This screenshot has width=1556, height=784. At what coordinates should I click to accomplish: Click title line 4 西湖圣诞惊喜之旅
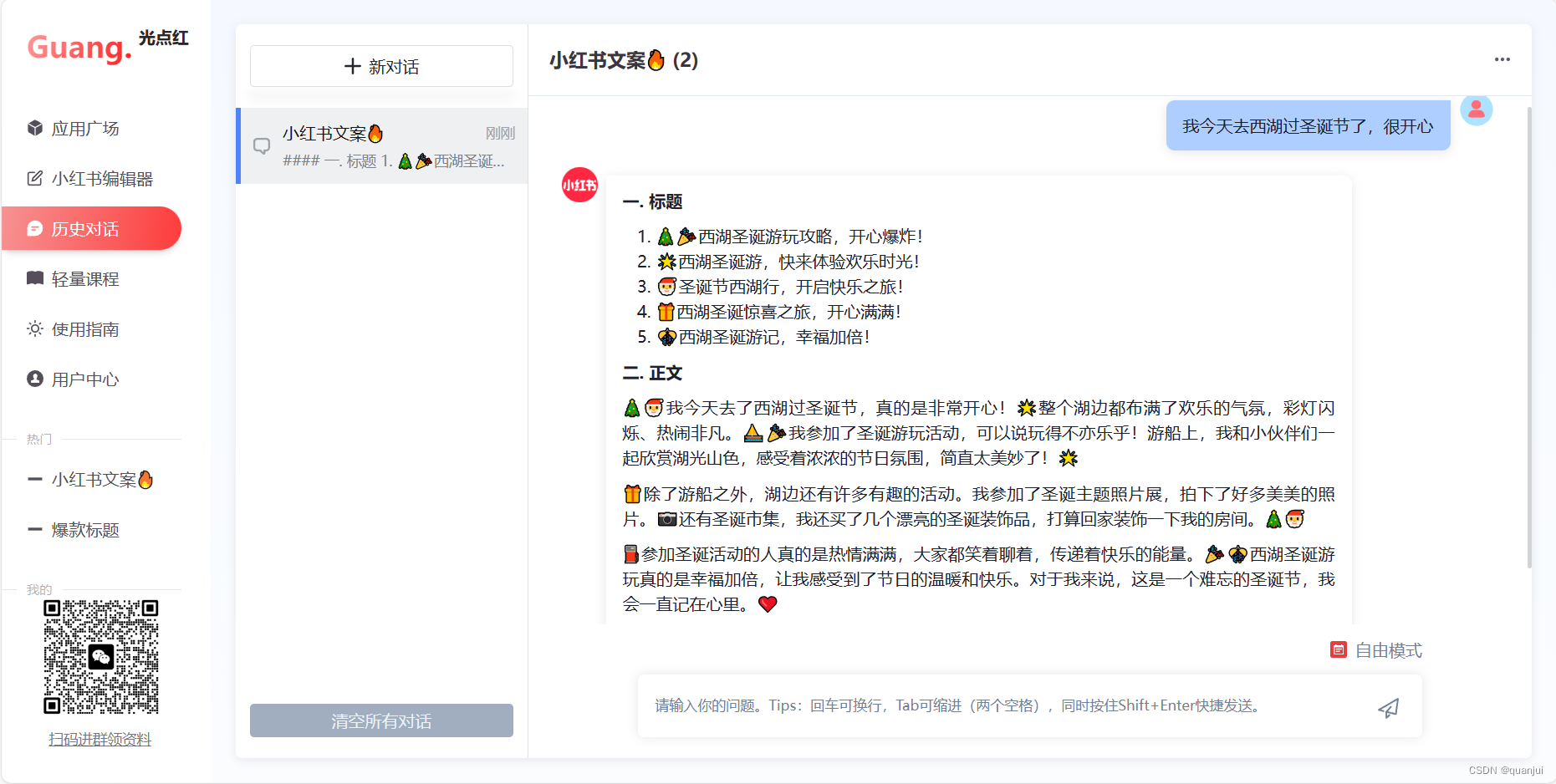click(778, 312)
